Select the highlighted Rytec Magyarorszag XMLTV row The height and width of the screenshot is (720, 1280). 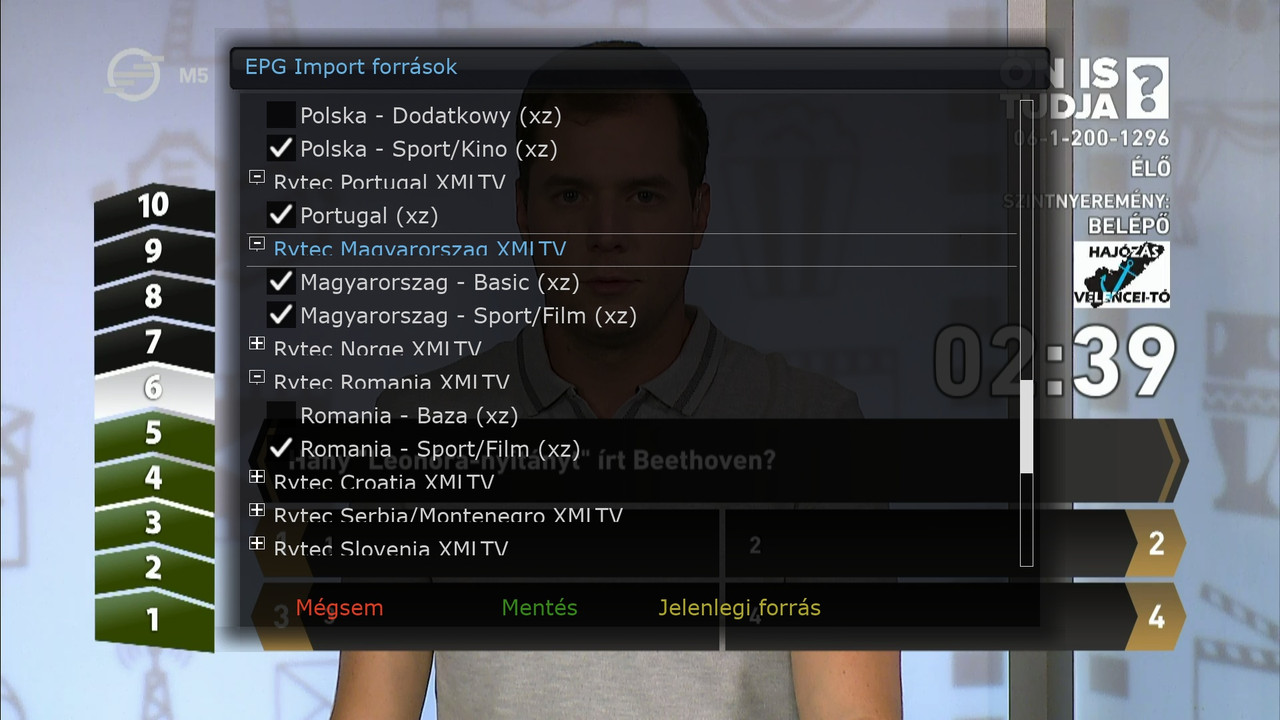[631, 249]
